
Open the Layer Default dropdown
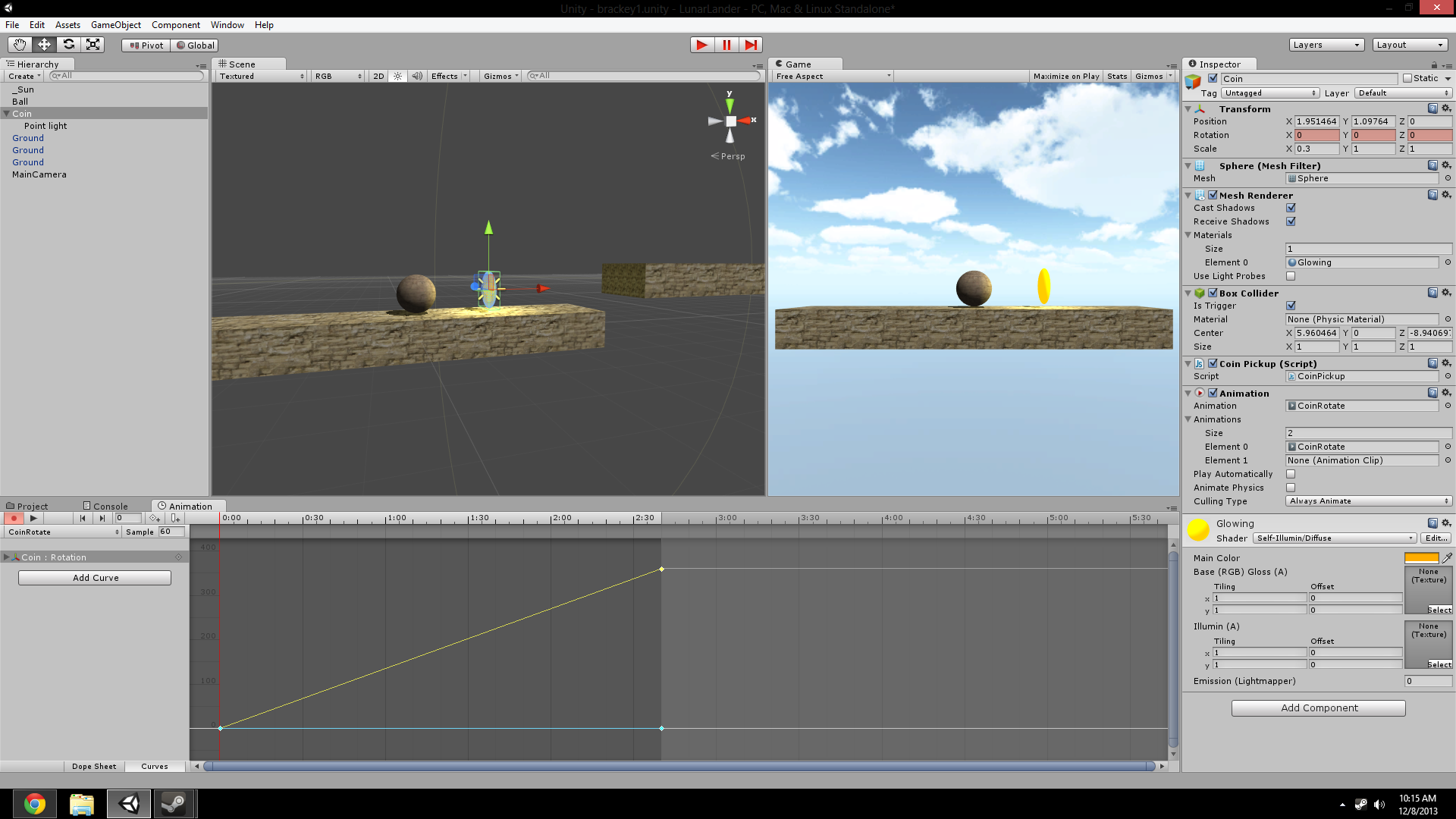[x=1403, y=93]
